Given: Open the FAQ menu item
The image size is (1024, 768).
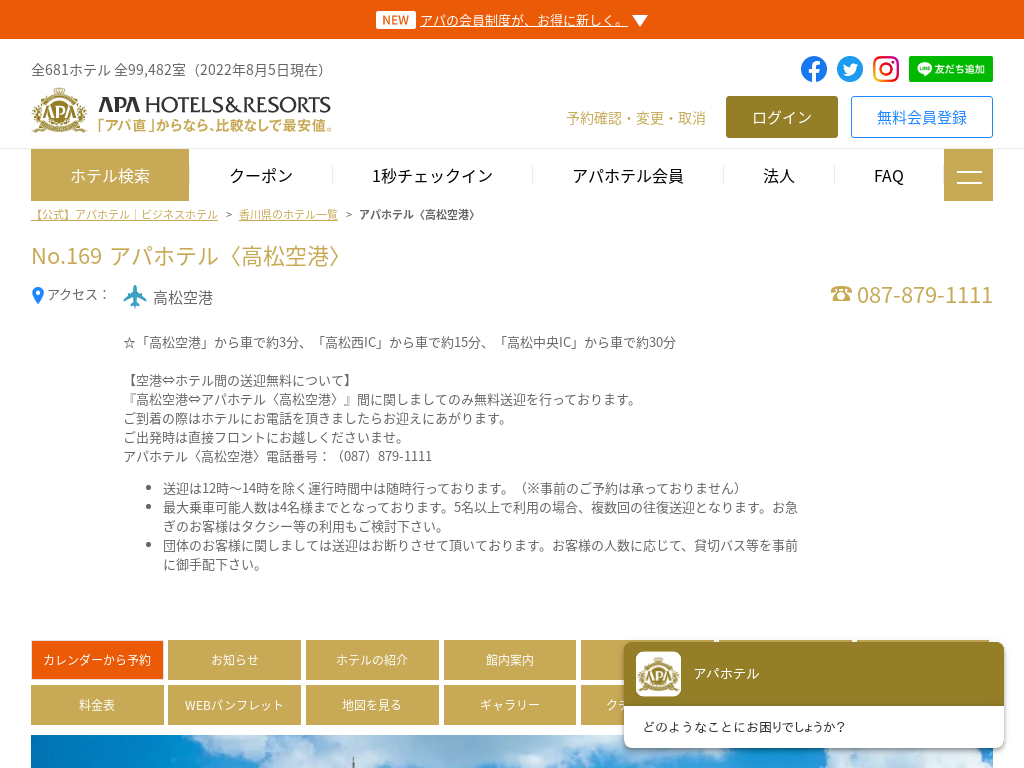Looking at the screenshot, I should point(889,176).
